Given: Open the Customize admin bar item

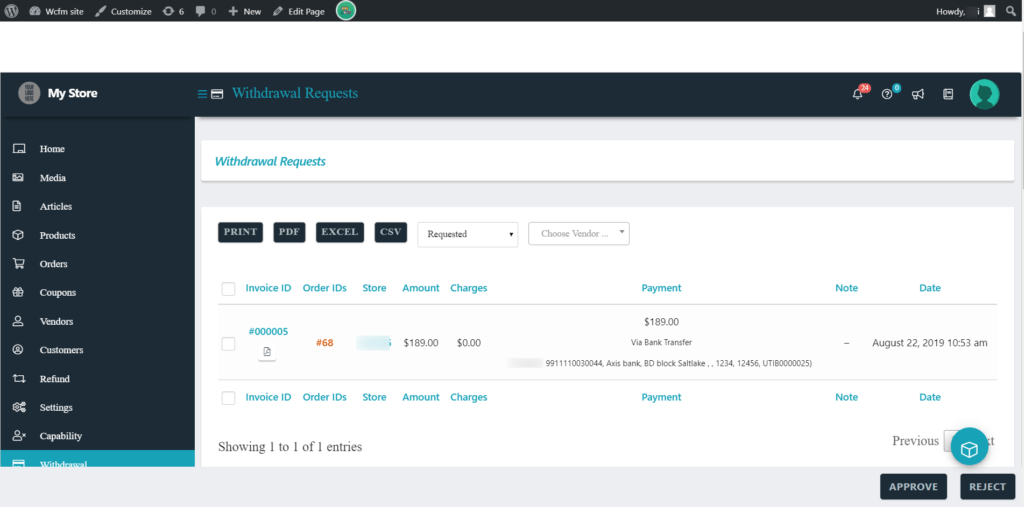Looking at the screenshot, I should coord(123,11).
